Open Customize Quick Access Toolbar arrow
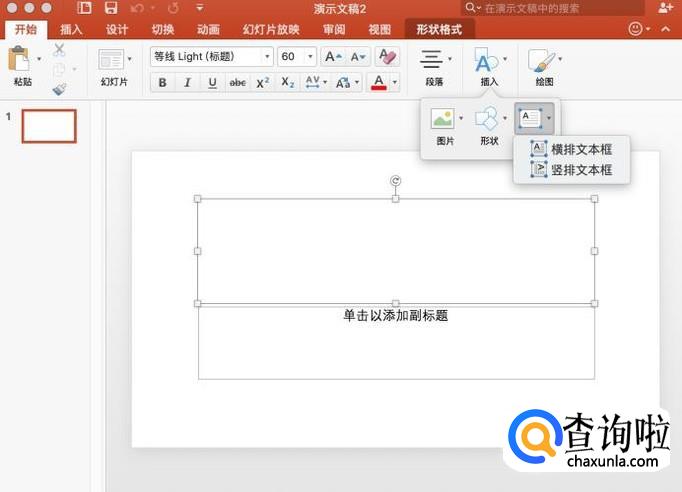682x492 pixels. tap(200, 8)
